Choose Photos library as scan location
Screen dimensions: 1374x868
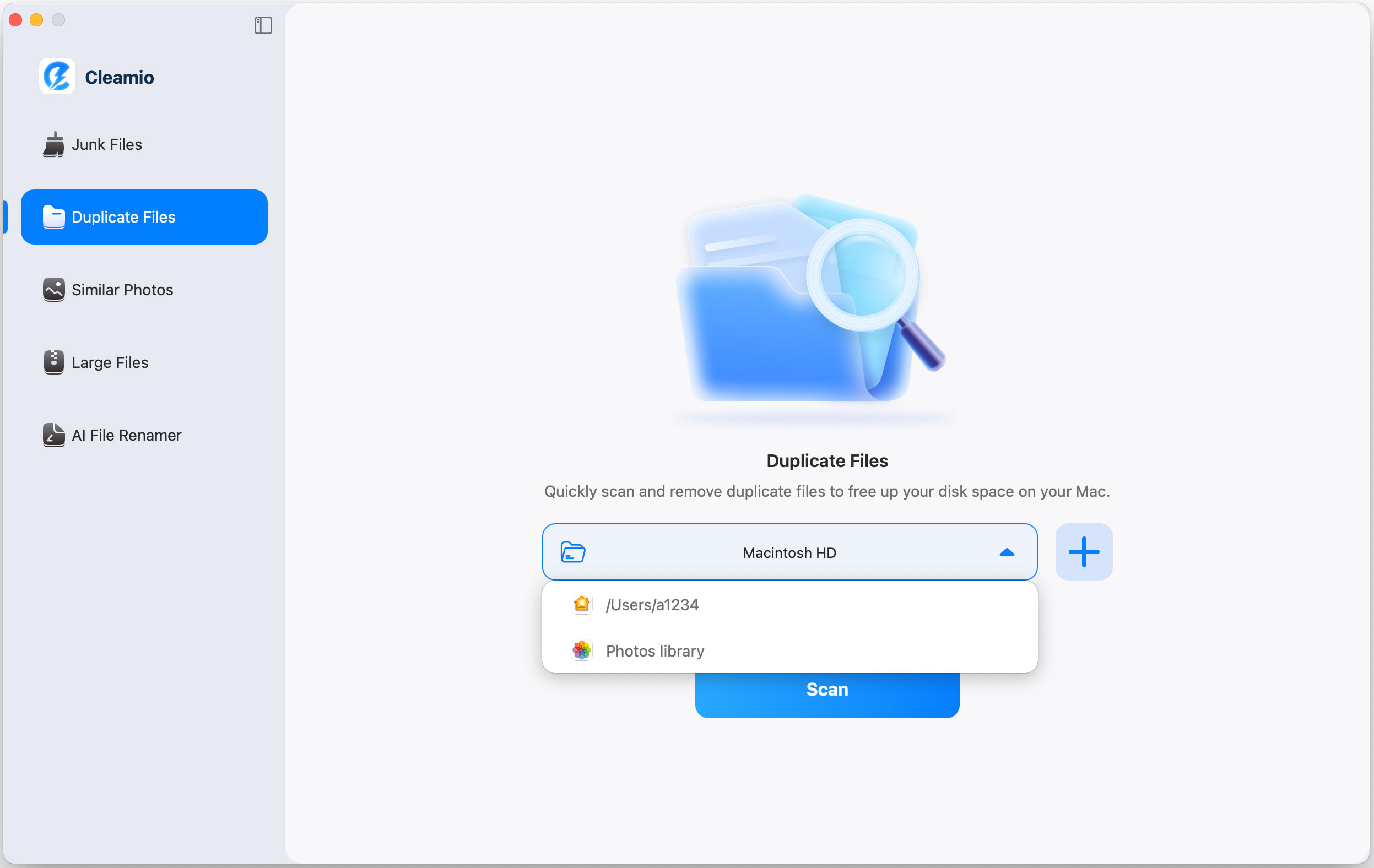(x=654, y=650)
